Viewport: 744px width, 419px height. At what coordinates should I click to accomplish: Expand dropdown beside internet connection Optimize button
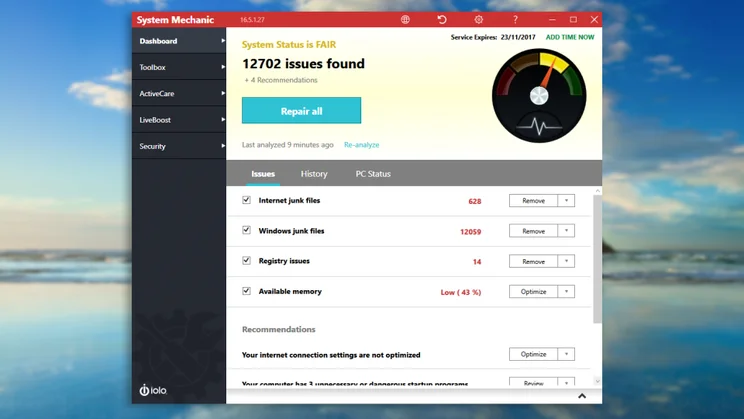(x=566, y=354)
